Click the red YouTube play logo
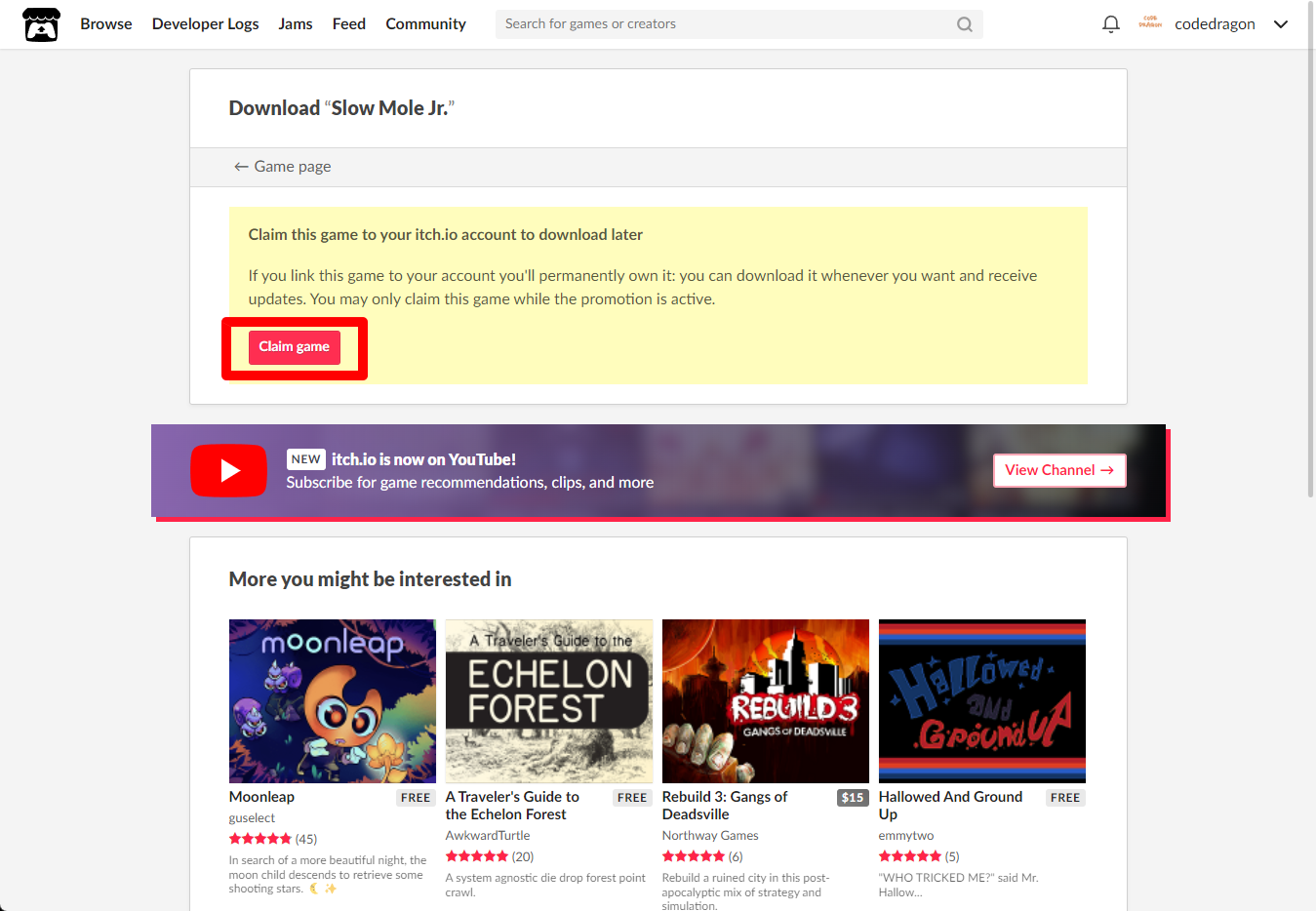The height and width of the screenshot is (911, 1316). point(228,471)
